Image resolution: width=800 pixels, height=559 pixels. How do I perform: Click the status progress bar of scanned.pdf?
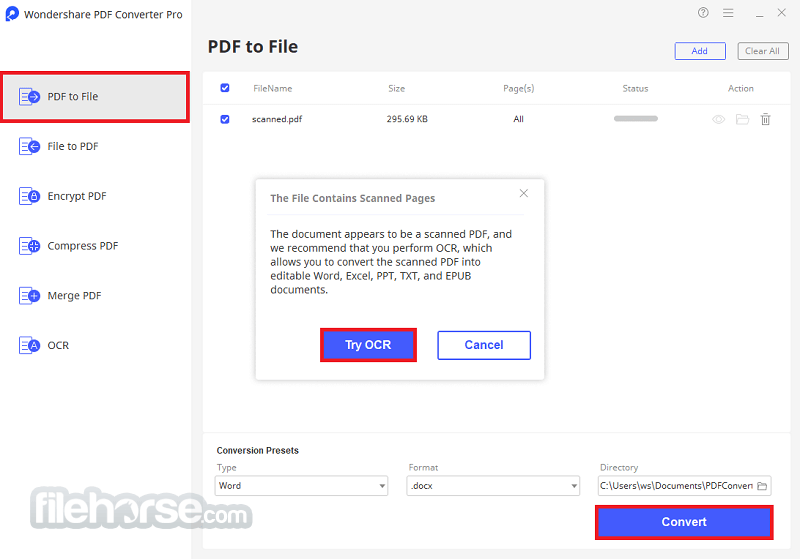[636, 119]
